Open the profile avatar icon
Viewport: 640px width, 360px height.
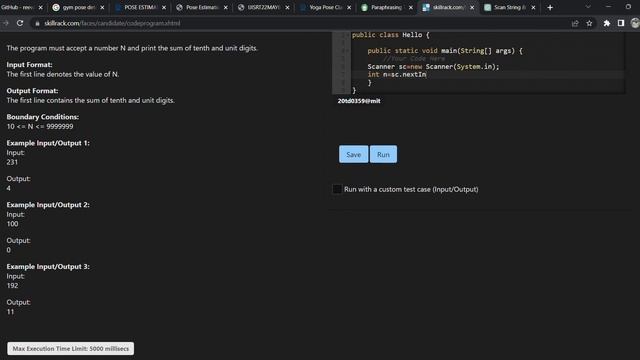[x=635, y=23]
